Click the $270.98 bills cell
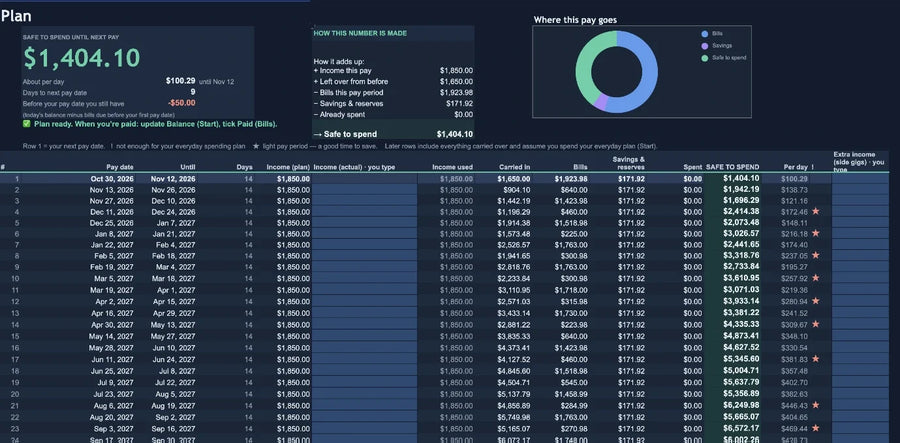 click(574, 428)
